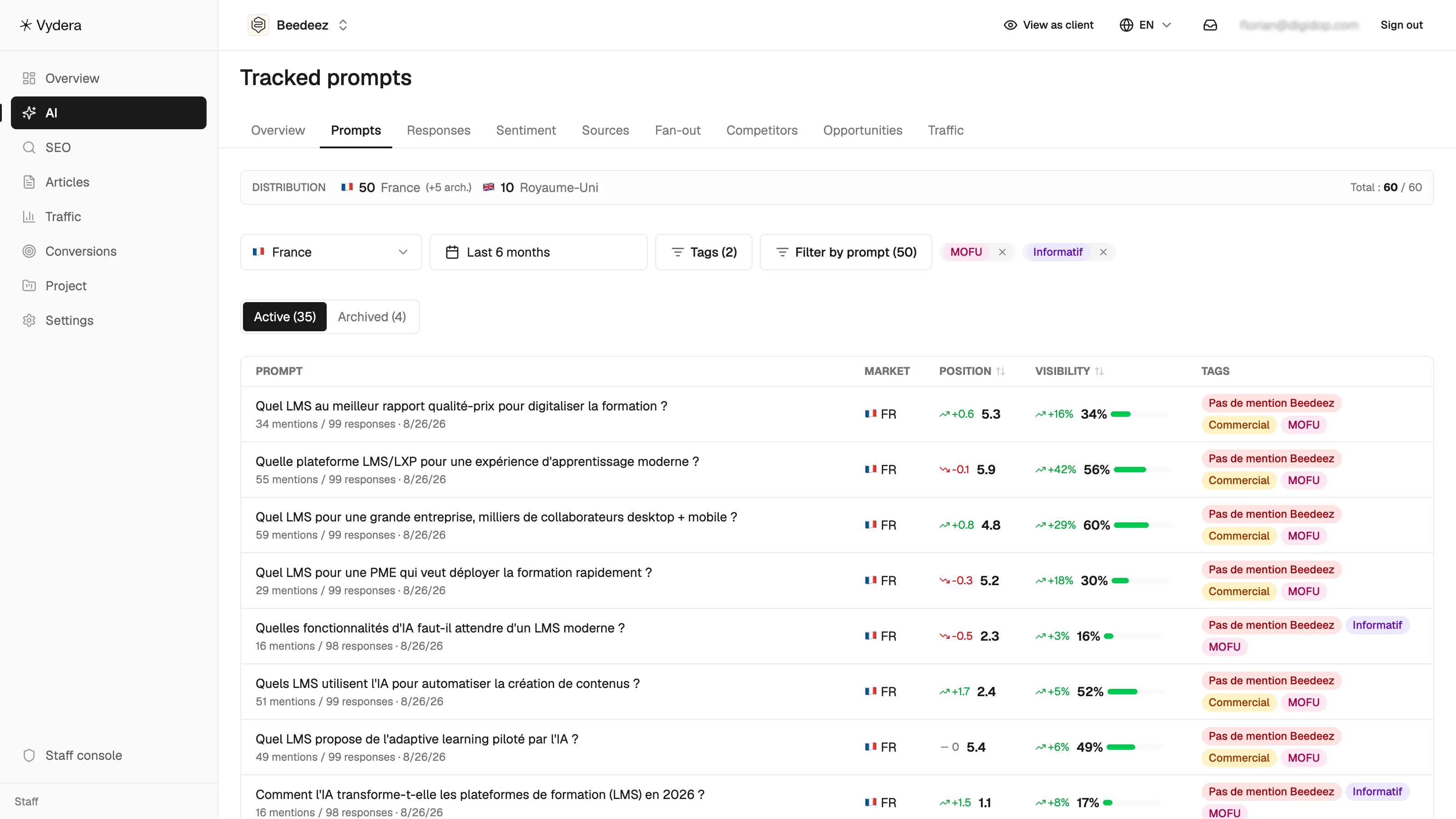Open the Traffic tab in top tabs
Screen dimensions: 1456x819
945,131
